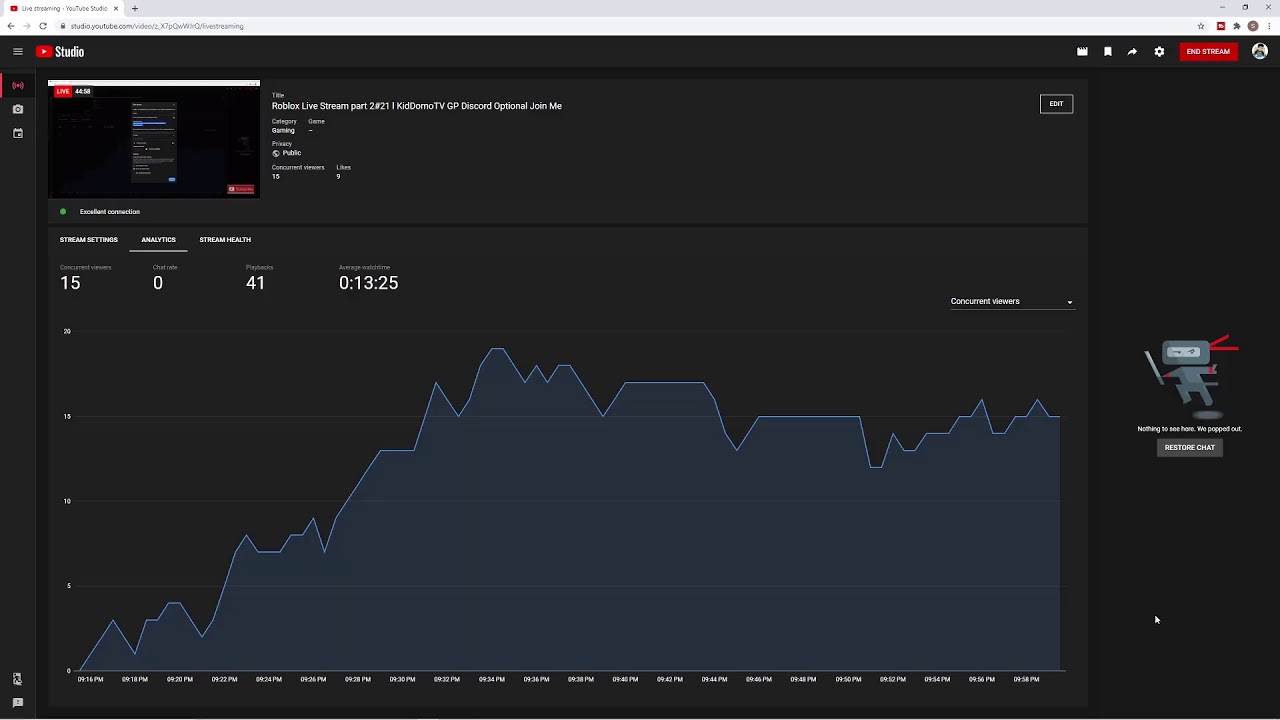The width and height of the screenshot is (1280, 720).
Task: Close the Live streaming browser tab
Action: click(117, 8)
